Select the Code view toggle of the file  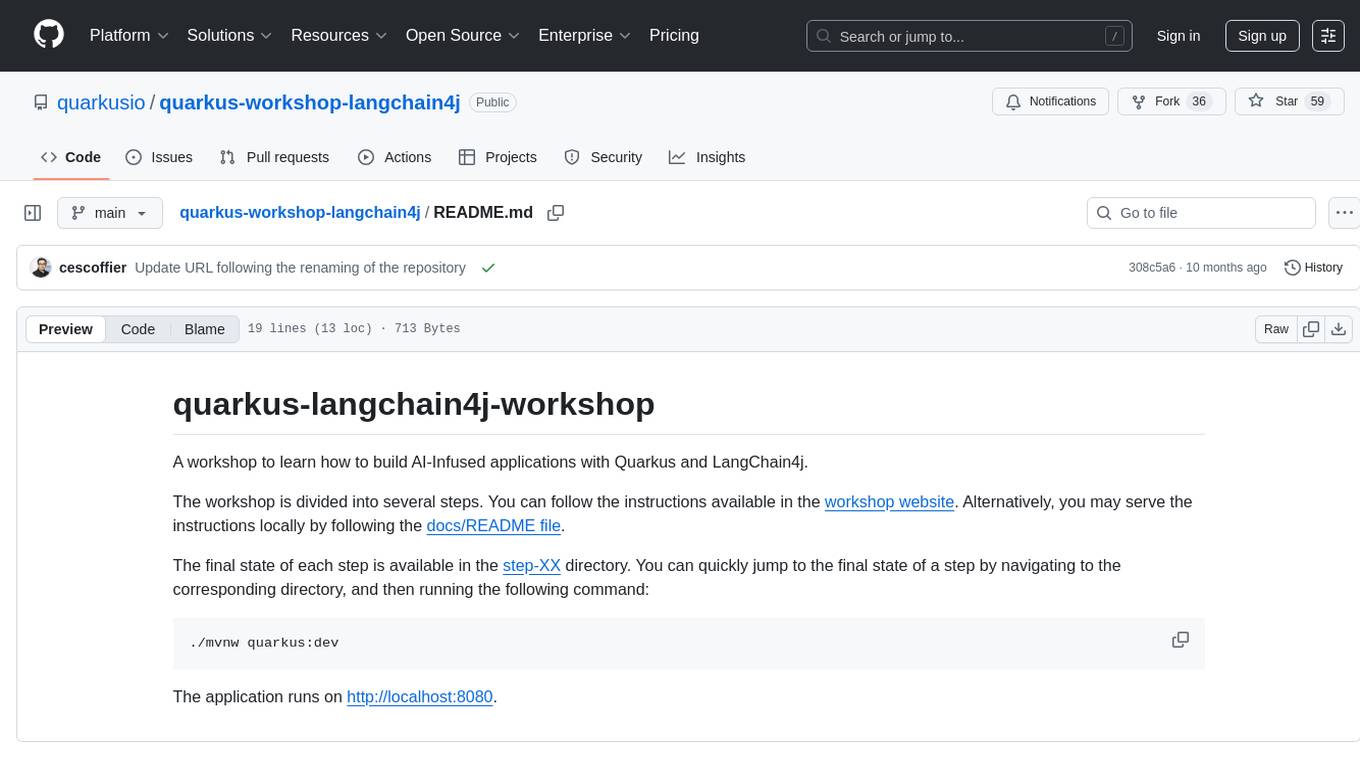[138, 329]
